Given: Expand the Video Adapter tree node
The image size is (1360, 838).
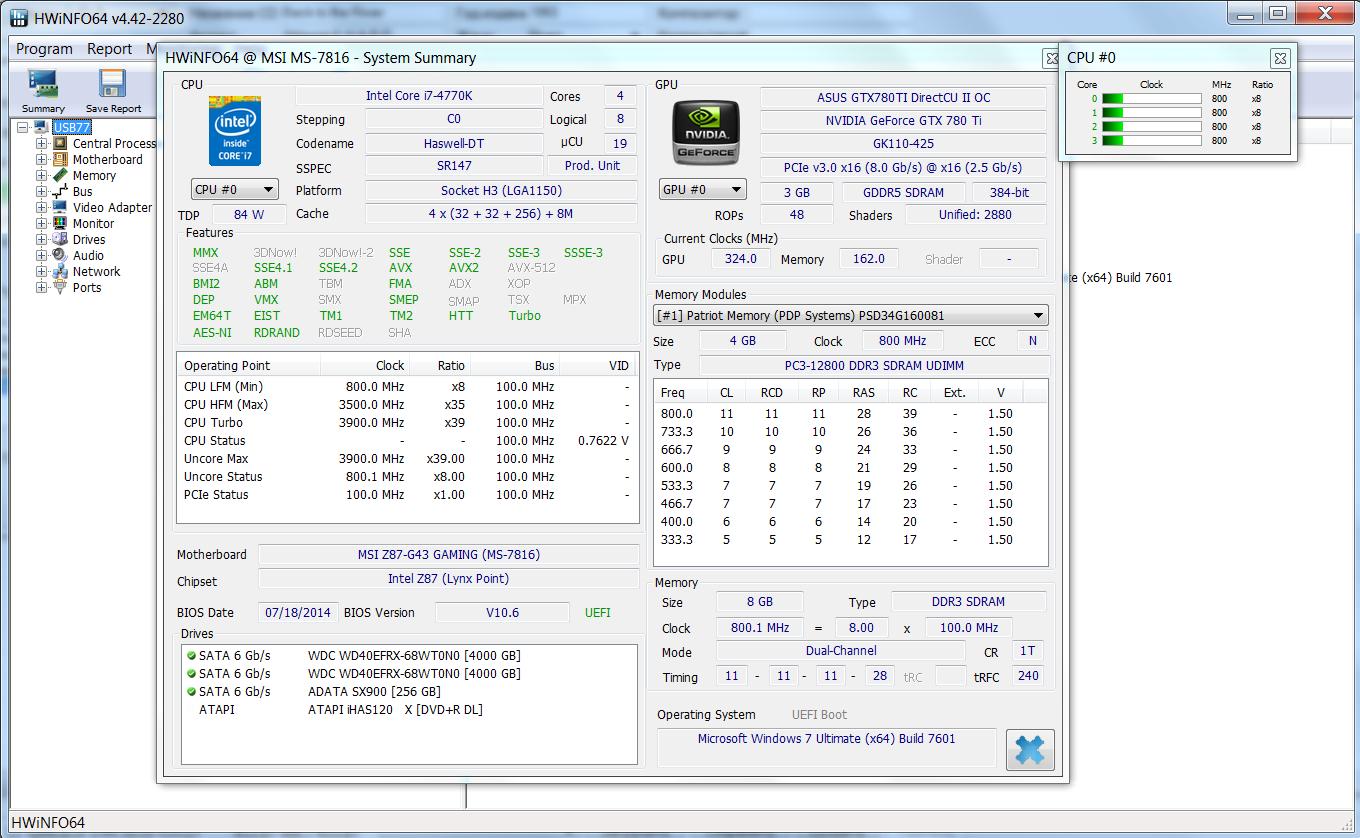Looking at the screenshot, I should (x=42, y=207).
